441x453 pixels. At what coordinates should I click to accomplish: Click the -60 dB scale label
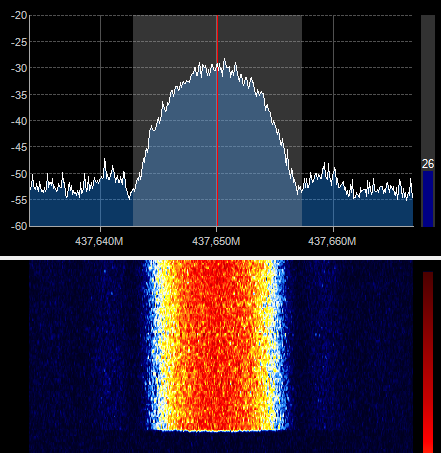19,226
